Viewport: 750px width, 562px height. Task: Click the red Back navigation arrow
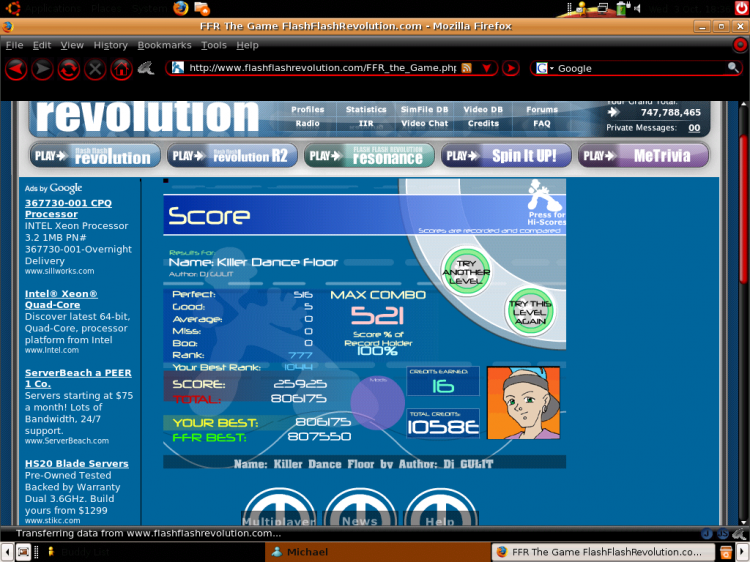click(16, 69)
